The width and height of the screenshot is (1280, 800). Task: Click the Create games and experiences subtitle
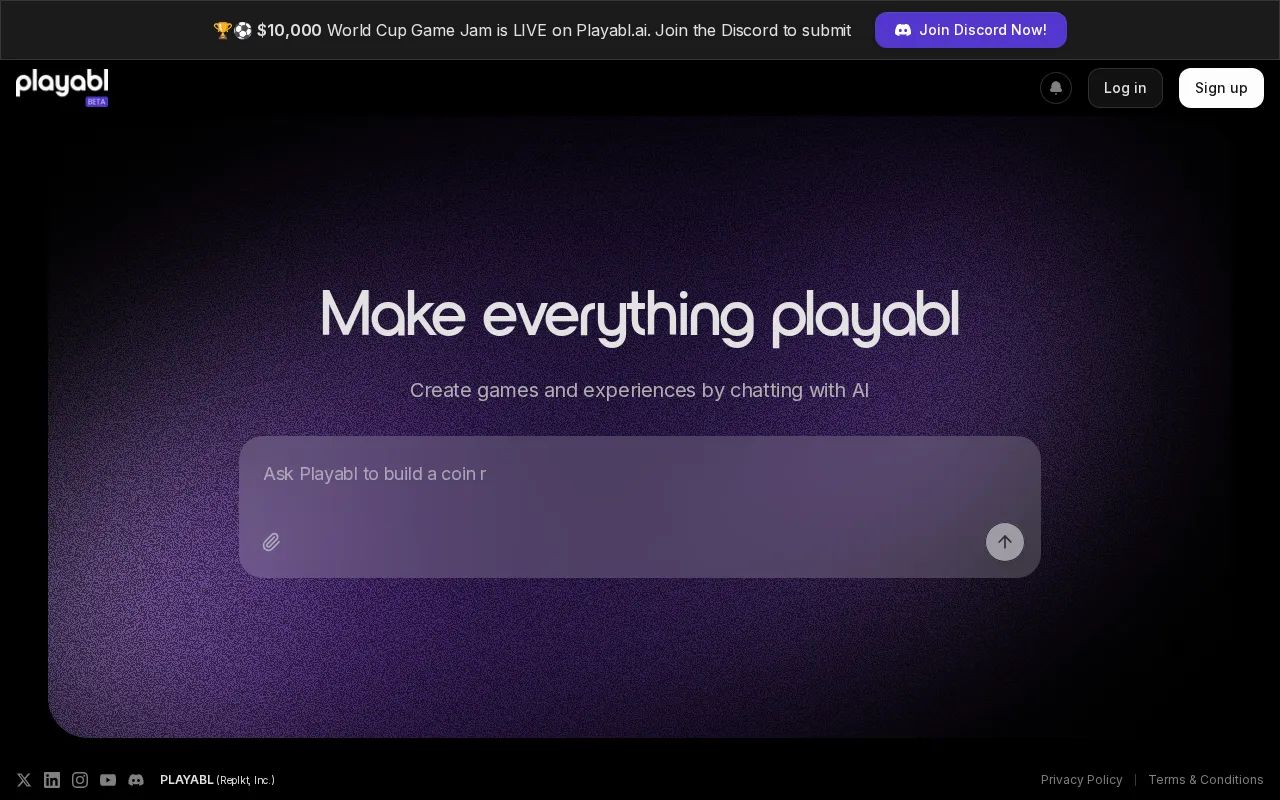(640, 390)
